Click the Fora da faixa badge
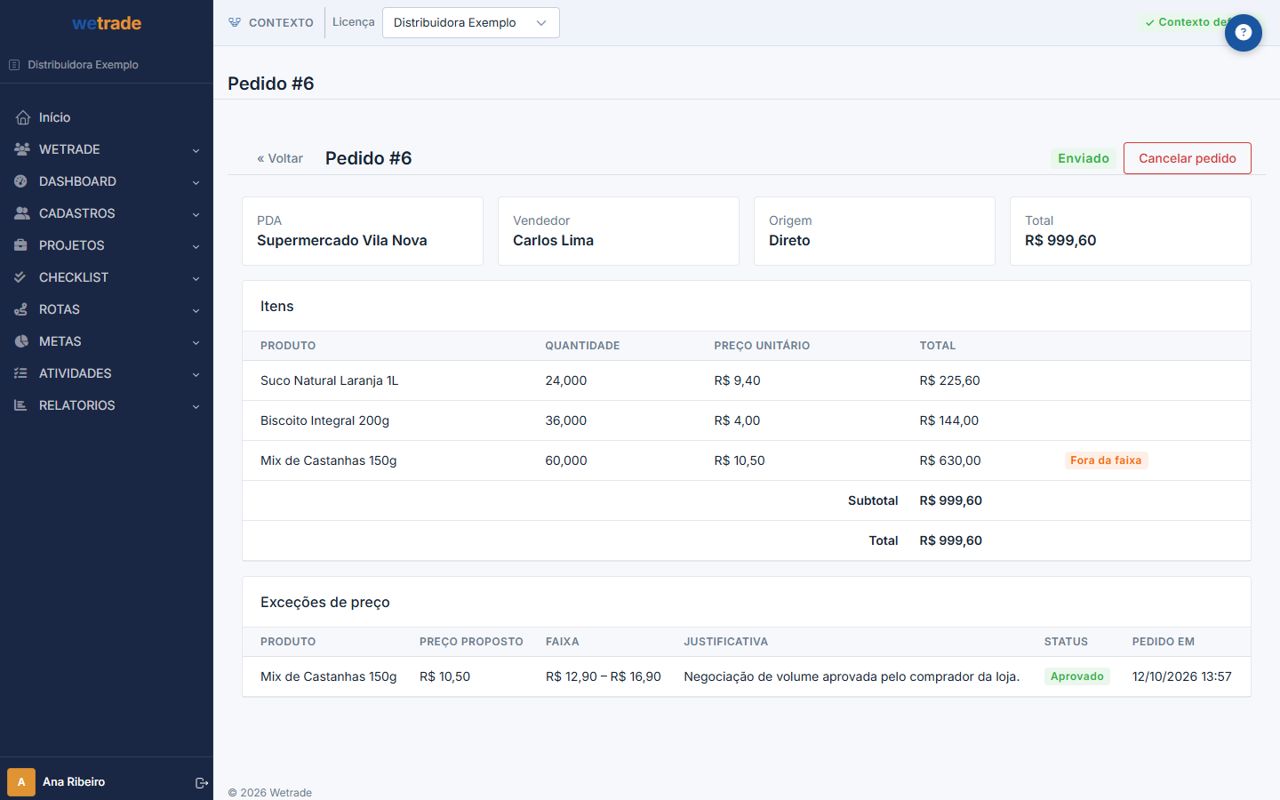 [1106, 461]
